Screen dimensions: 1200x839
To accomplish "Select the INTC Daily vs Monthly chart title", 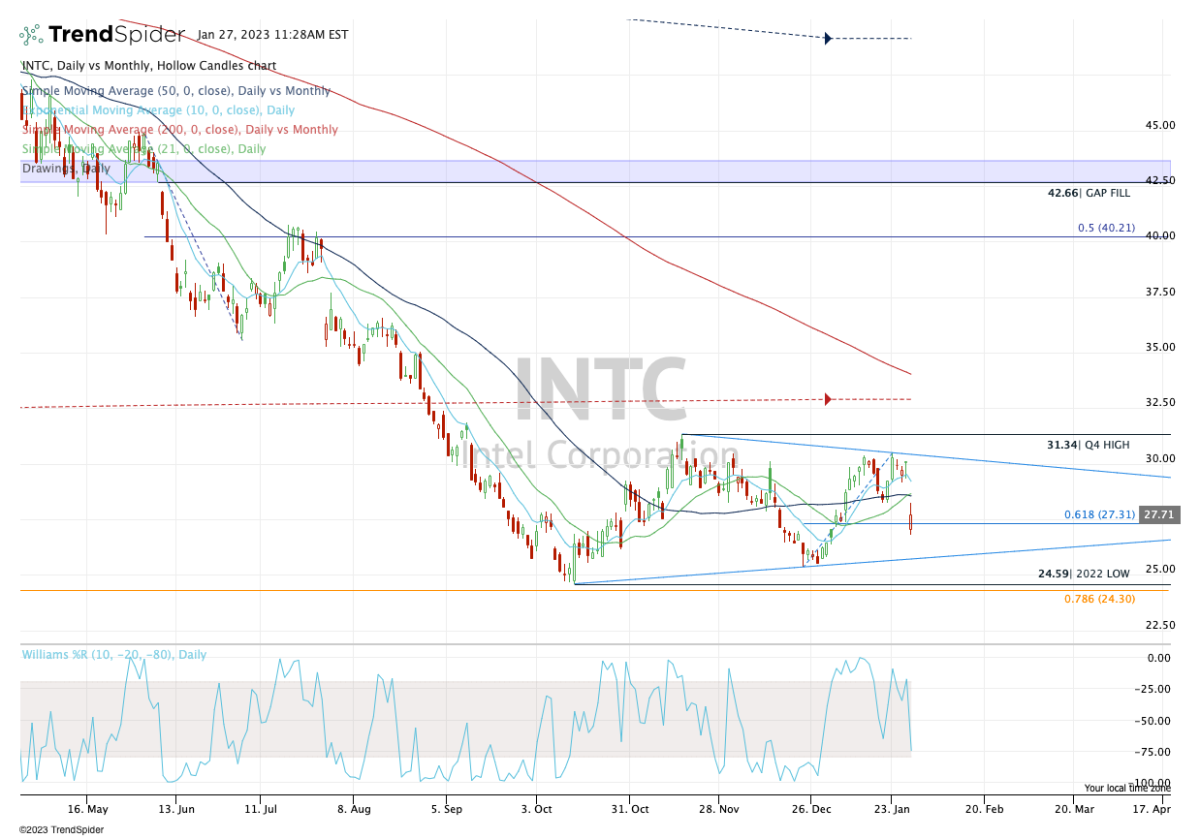I will tap(149, 66).
